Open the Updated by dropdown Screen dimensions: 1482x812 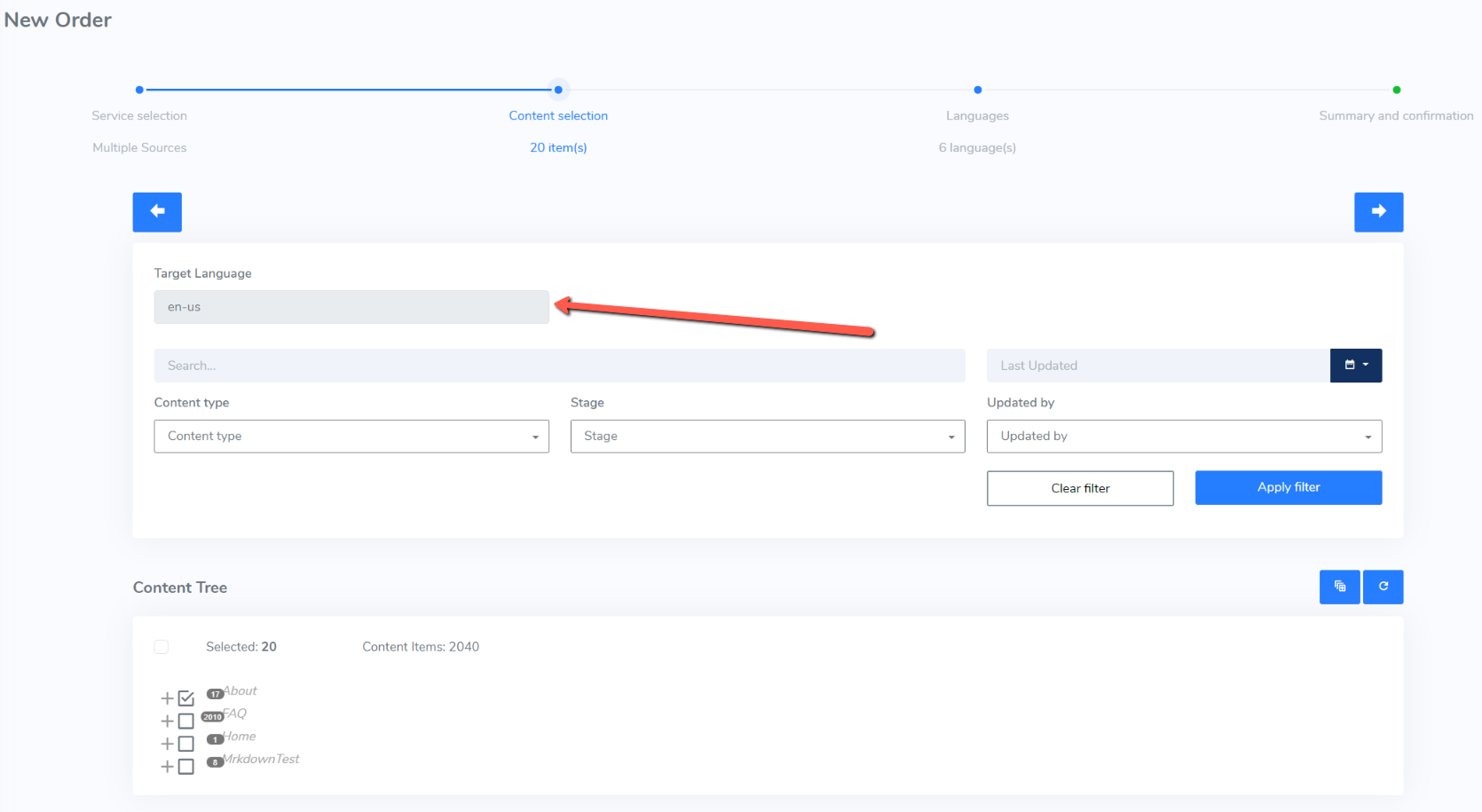(x=1185, y=437)
